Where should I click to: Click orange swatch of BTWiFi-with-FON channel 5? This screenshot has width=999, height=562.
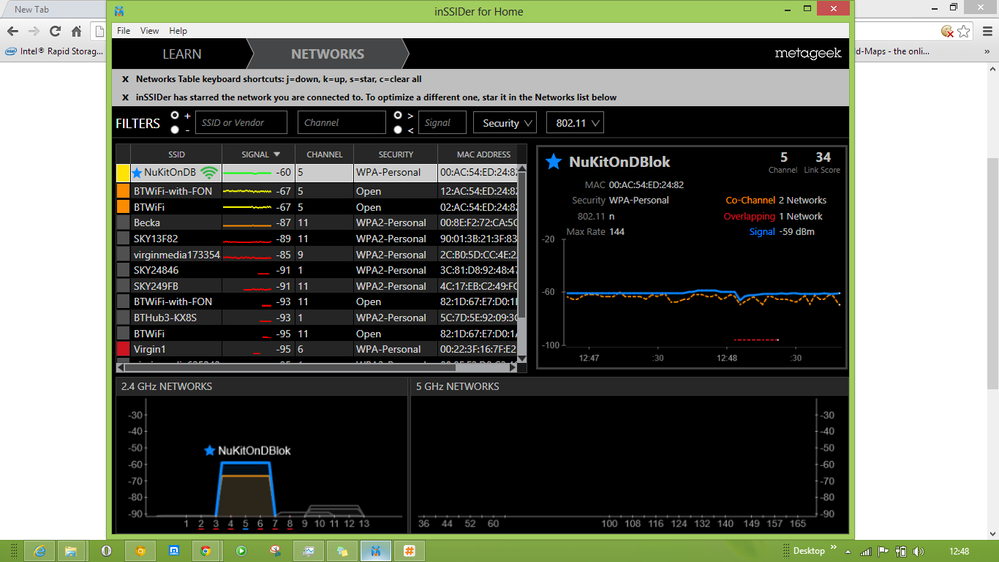123,191
